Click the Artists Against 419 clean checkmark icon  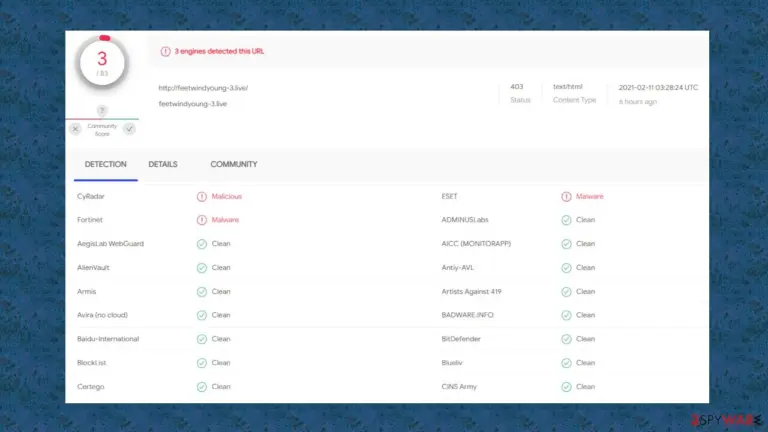tap(566, 292)
